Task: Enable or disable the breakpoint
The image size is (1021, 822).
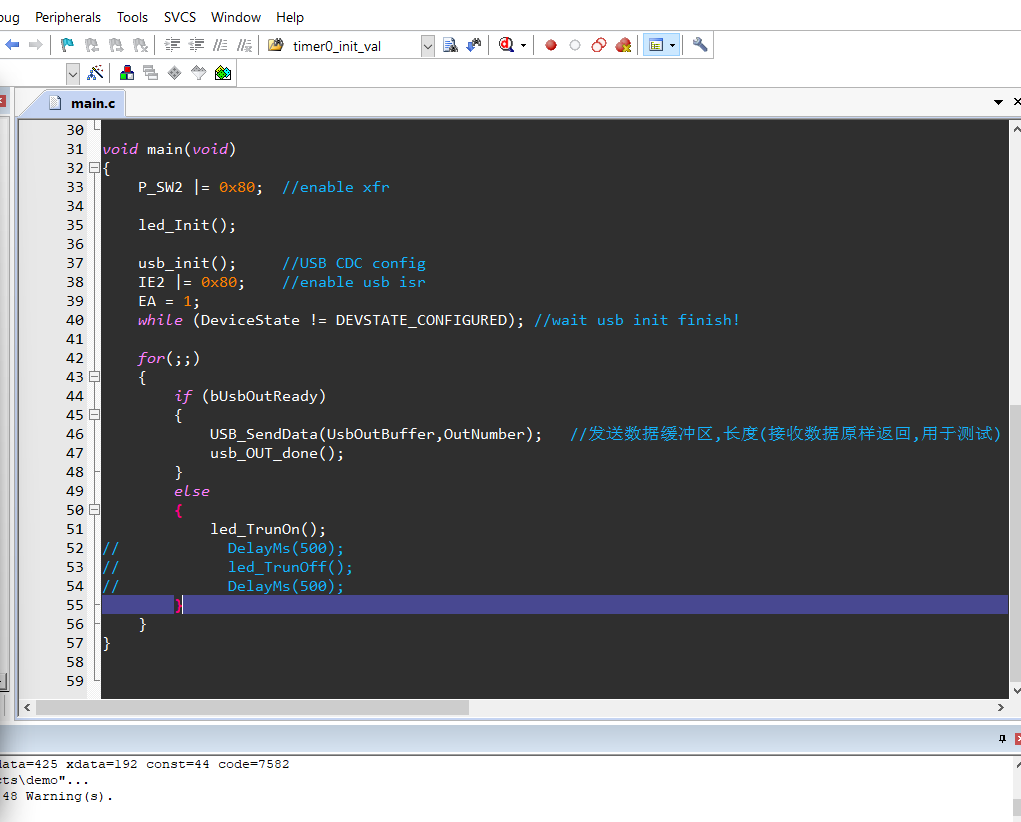Action: (575, 45)
